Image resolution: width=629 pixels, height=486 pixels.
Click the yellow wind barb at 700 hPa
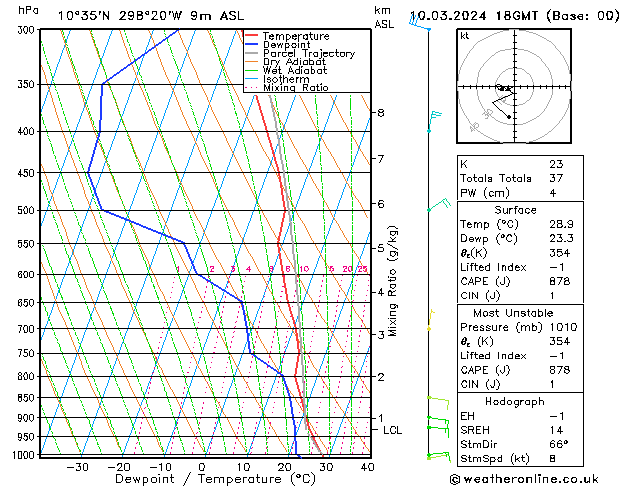(431, 320)
